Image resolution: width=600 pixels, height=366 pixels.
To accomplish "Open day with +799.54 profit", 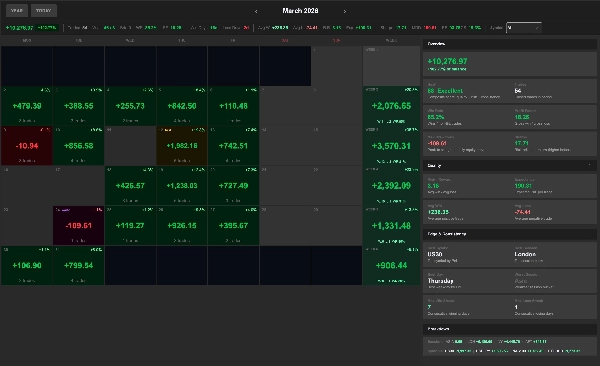I will pyautogui.click(x=78, y=265).
